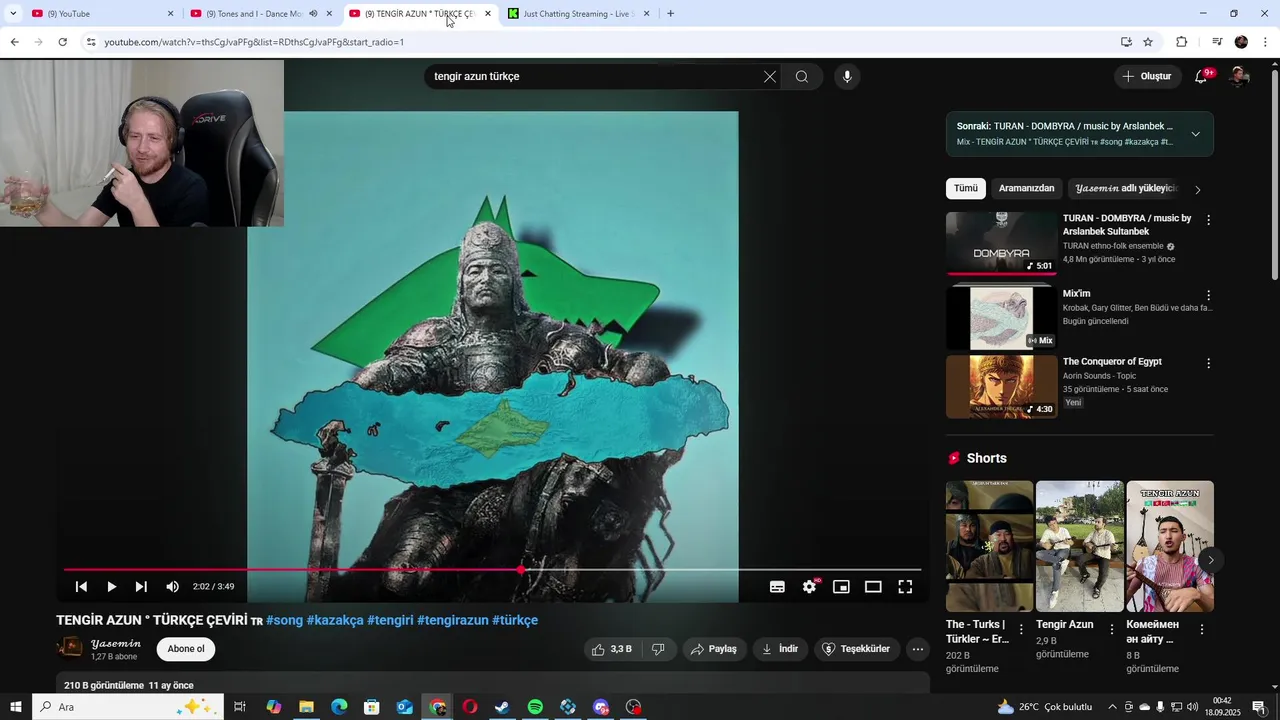Open a new browser tab with the plus
The image size is (1280, 720).
pos(670,14)
